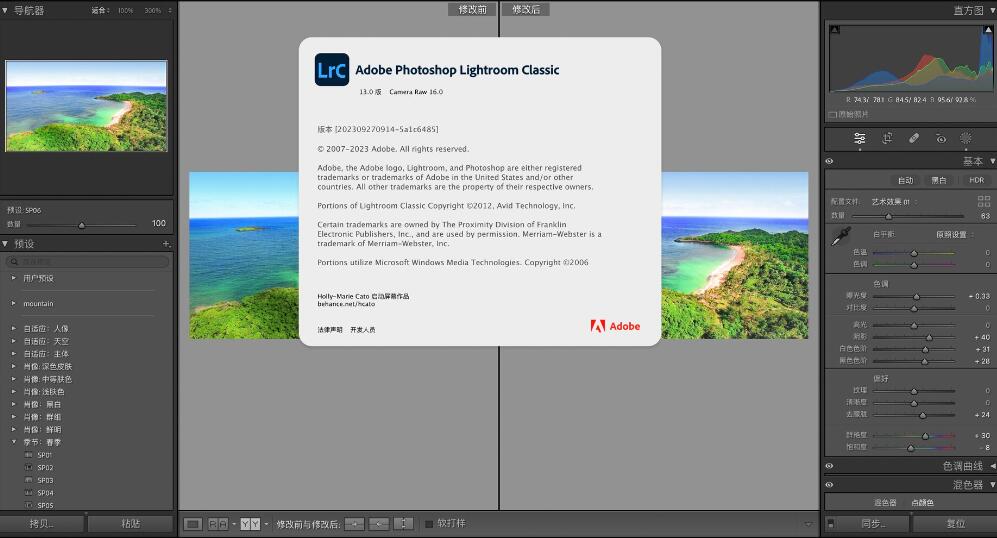The width and height of the screenshot is (997, 538).
Task: Switch to the 混色器 mixer tab
Action: [885, 502]
